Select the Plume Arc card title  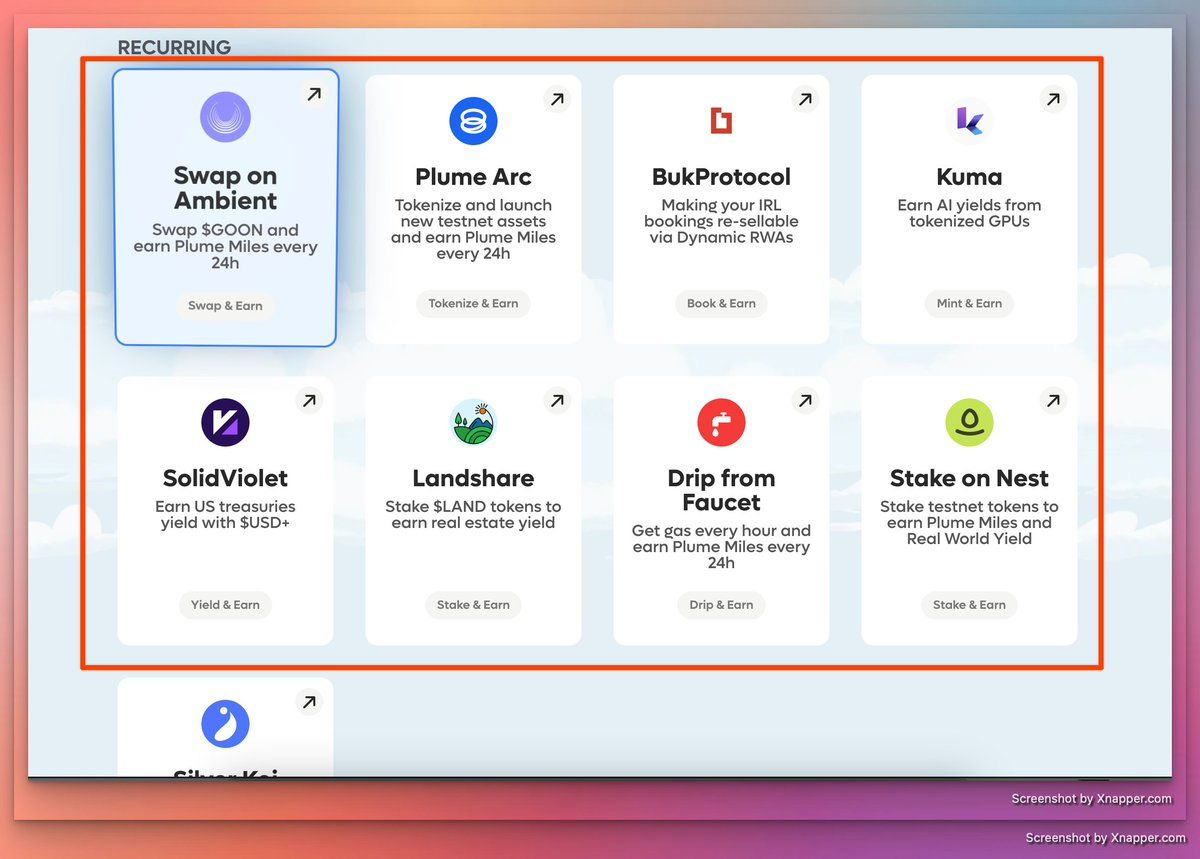473,177
